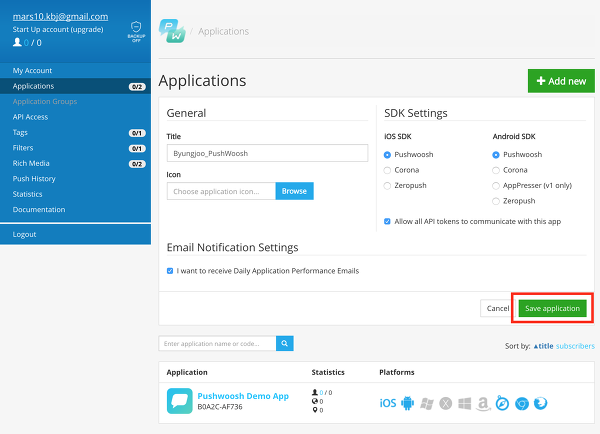Focus the Choose application icon field
Image resolution: width=600 pixels, height=434 pixels.
pyautogui.click(x=221, y=191)
